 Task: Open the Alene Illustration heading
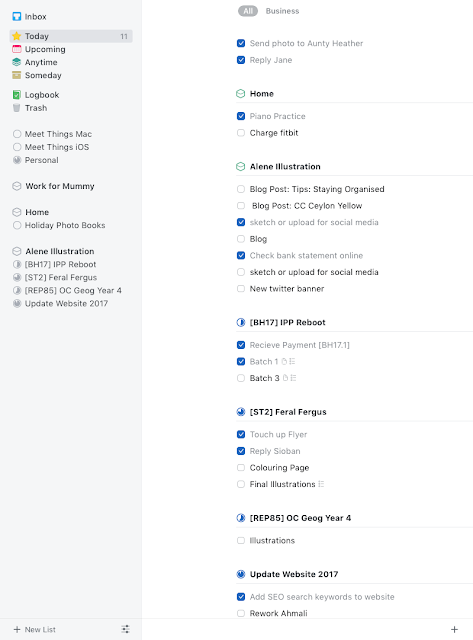pos(285,167)
